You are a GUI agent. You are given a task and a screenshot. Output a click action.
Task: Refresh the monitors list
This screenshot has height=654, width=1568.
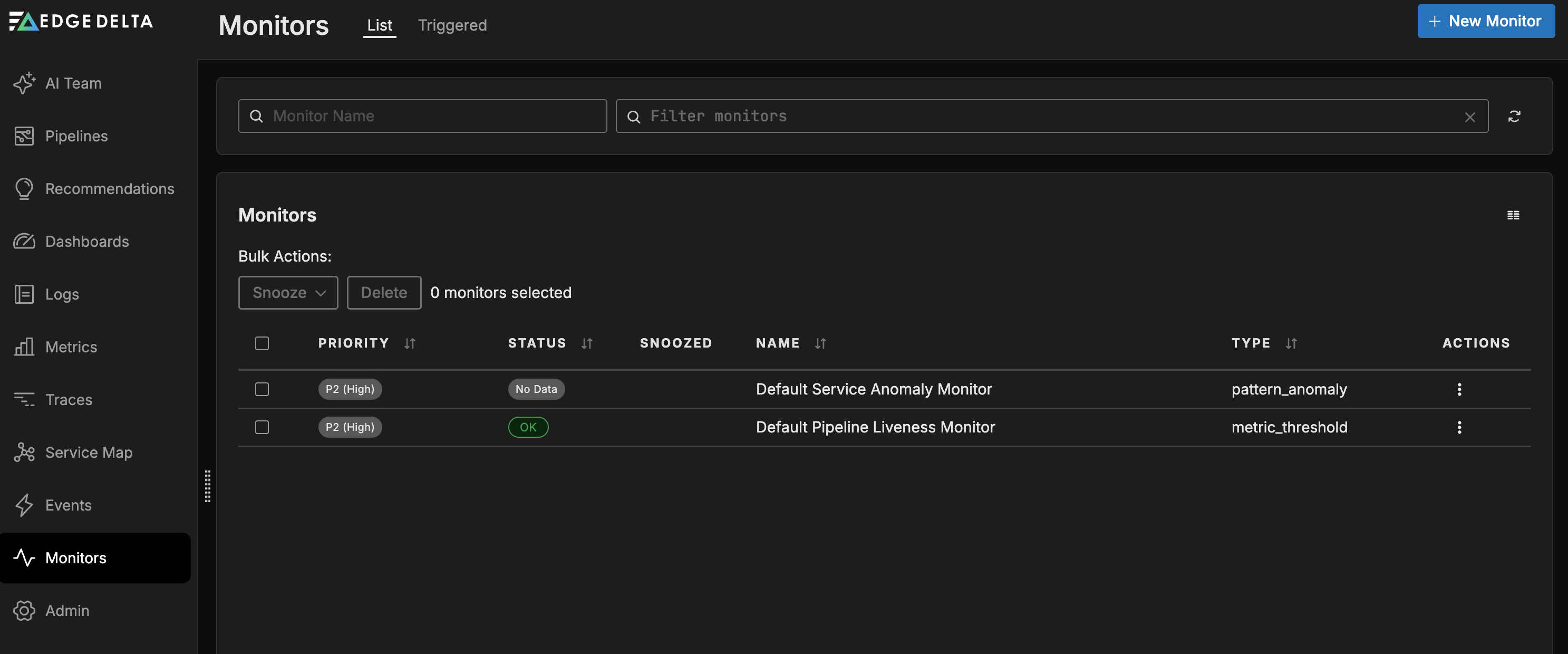1515,116
